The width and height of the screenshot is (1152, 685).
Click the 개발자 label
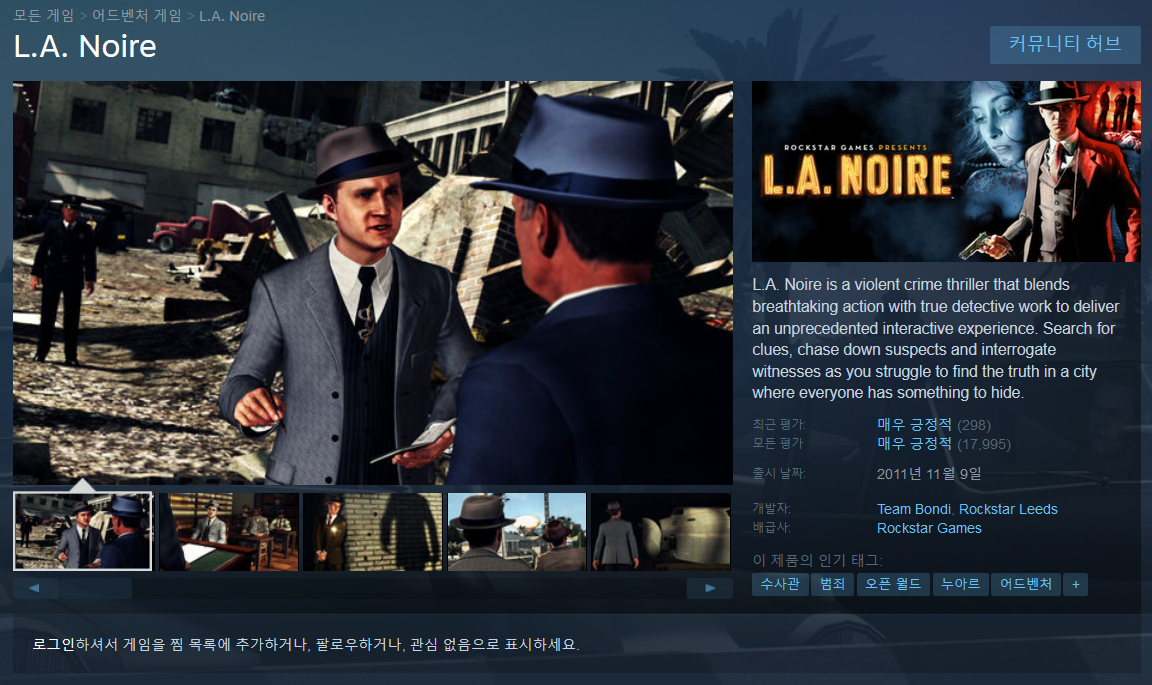coord(771,508)
